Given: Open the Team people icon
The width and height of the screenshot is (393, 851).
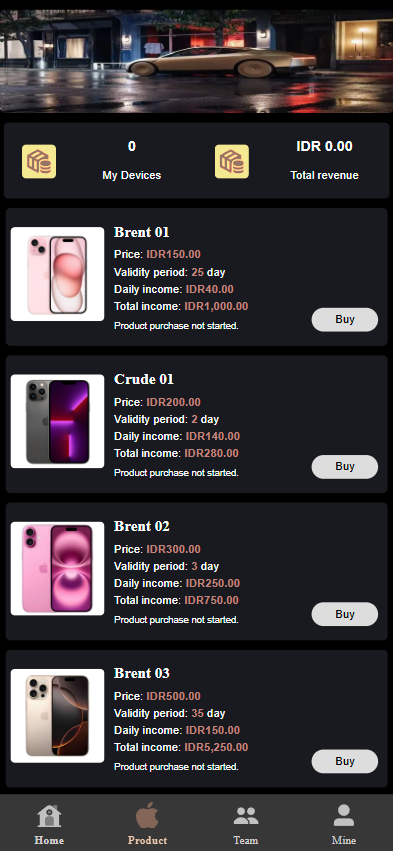Looking at the screenshot, I should click(246, 816).
